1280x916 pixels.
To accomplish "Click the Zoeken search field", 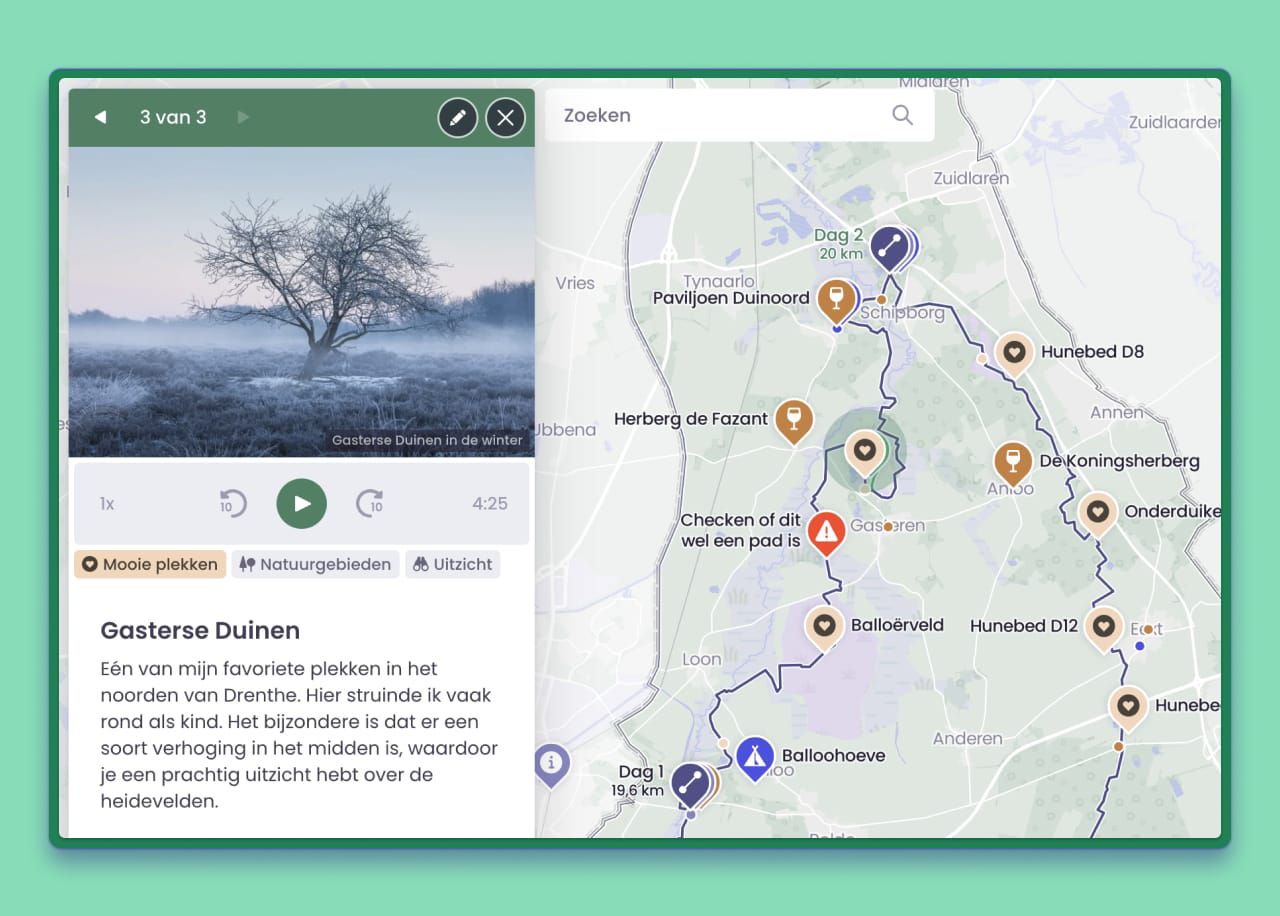I will tap(720, 115).
